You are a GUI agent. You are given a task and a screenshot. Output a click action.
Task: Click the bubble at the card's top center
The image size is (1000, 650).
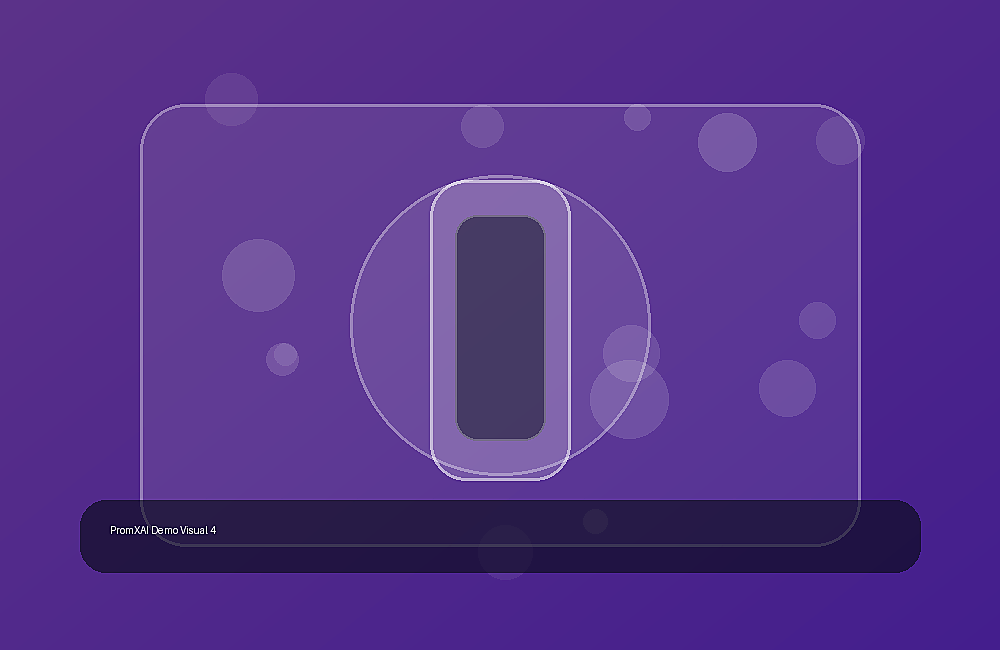point(482,126)
